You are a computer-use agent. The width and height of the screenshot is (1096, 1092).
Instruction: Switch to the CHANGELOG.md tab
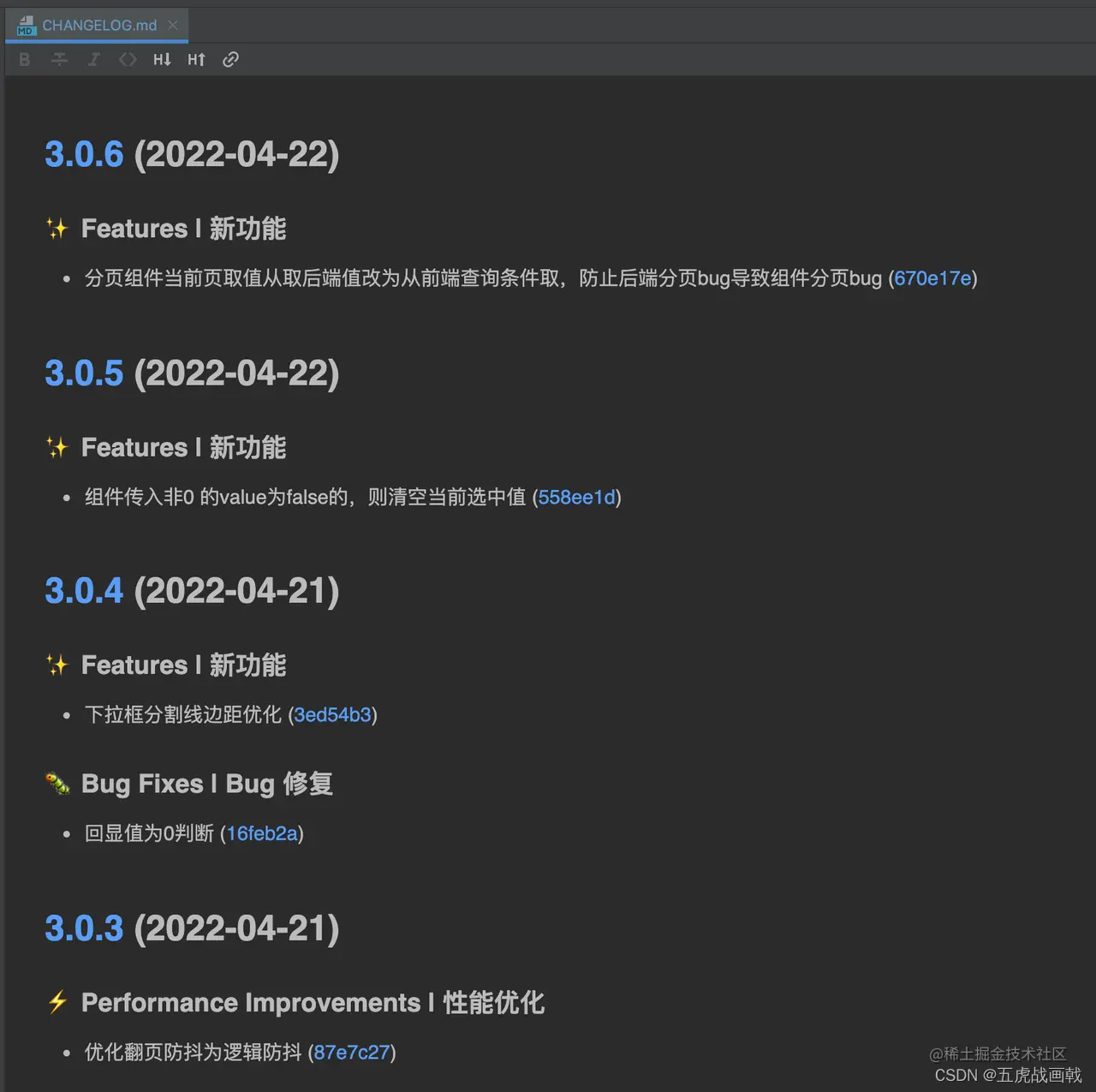click(100, 25)
